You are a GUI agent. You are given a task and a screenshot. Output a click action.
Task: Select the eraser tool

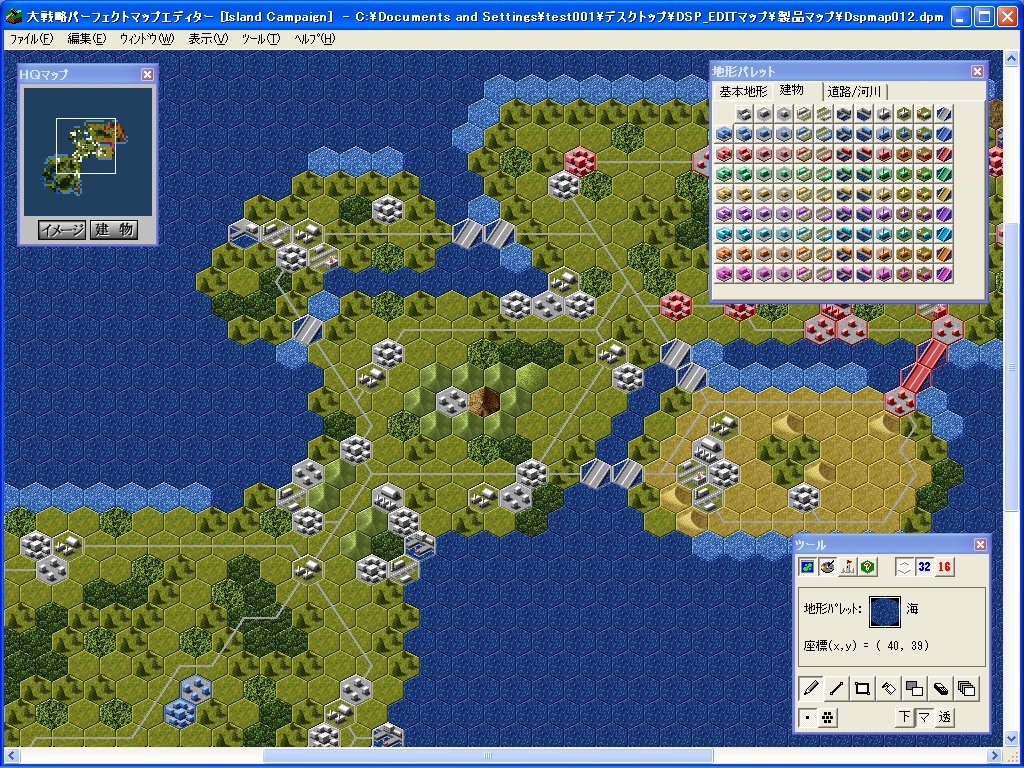[x=940, y=688]
